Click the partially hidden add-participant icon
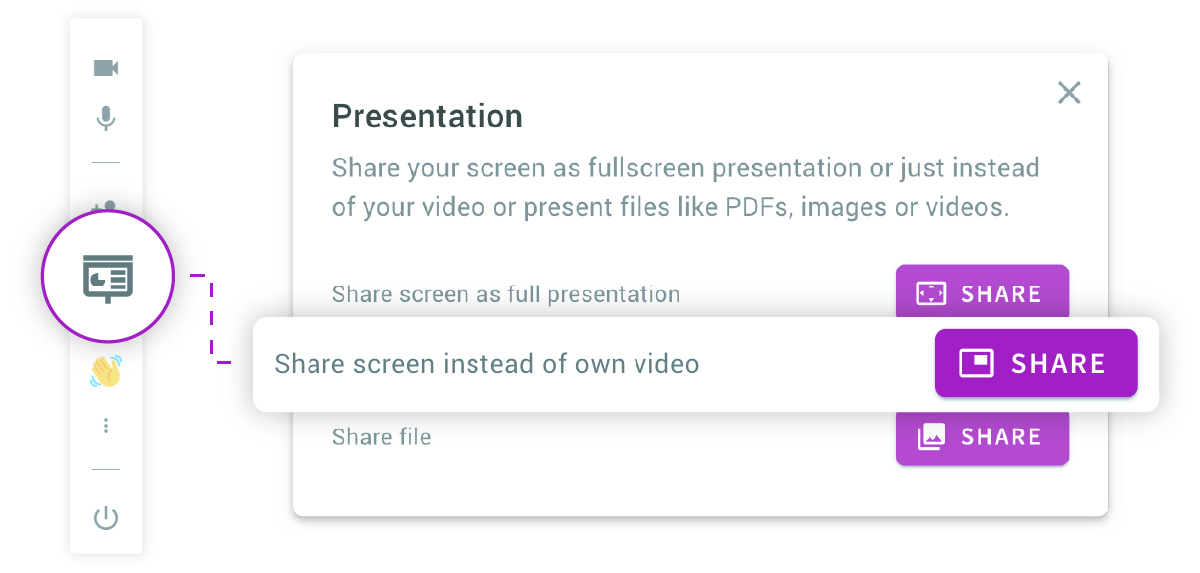 point(104,207)
